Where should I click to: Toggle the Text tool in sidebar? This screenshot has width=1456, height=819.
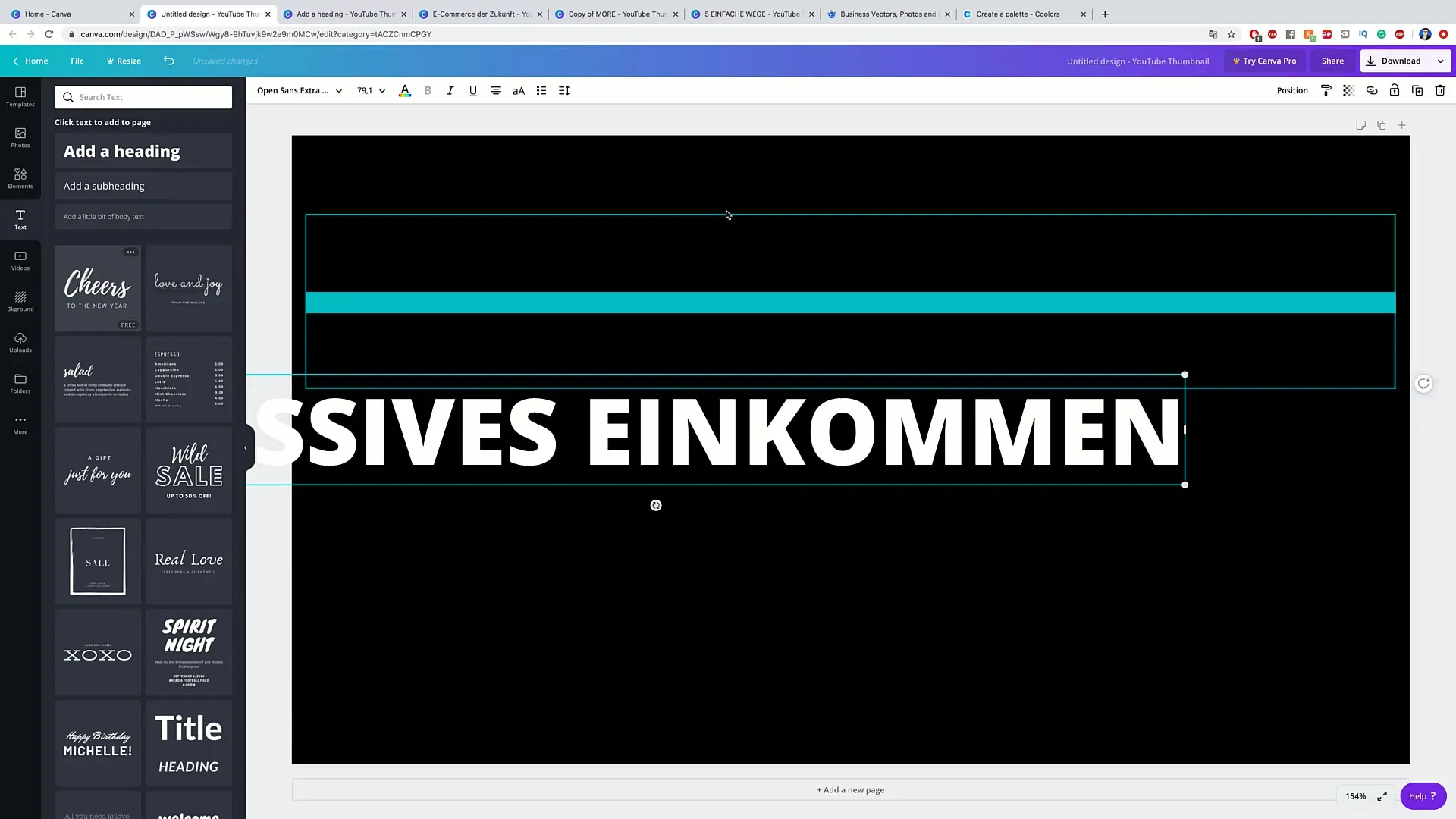pos(20,219)
